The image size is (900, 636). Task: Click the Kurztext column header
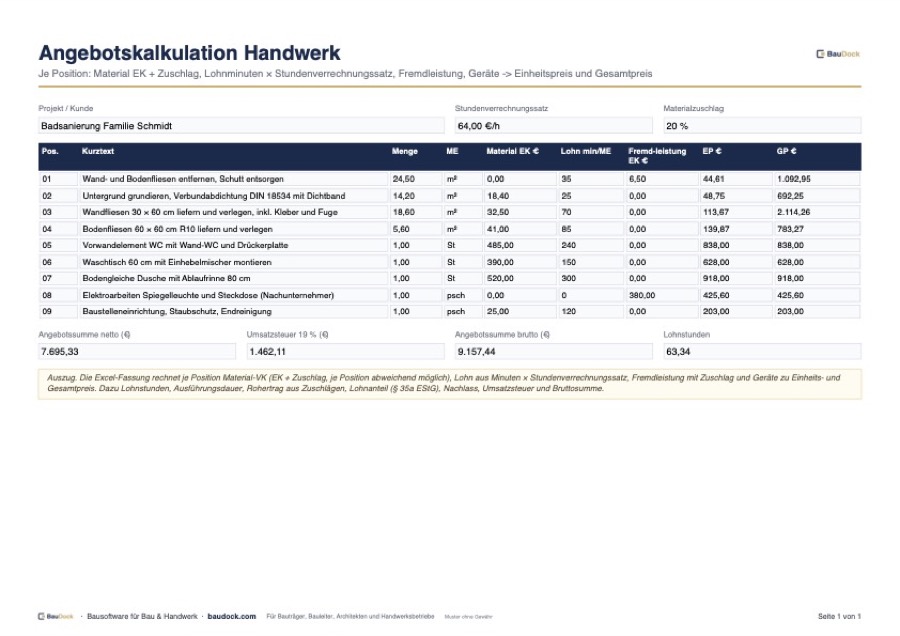pyautogui.click(x=98, y=151)
